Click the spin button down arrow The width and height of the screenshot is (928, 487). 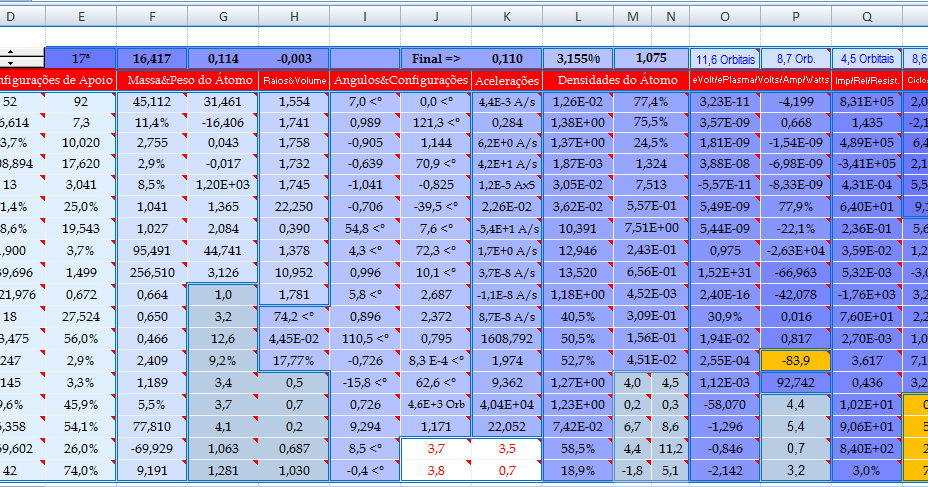[11, 64]
